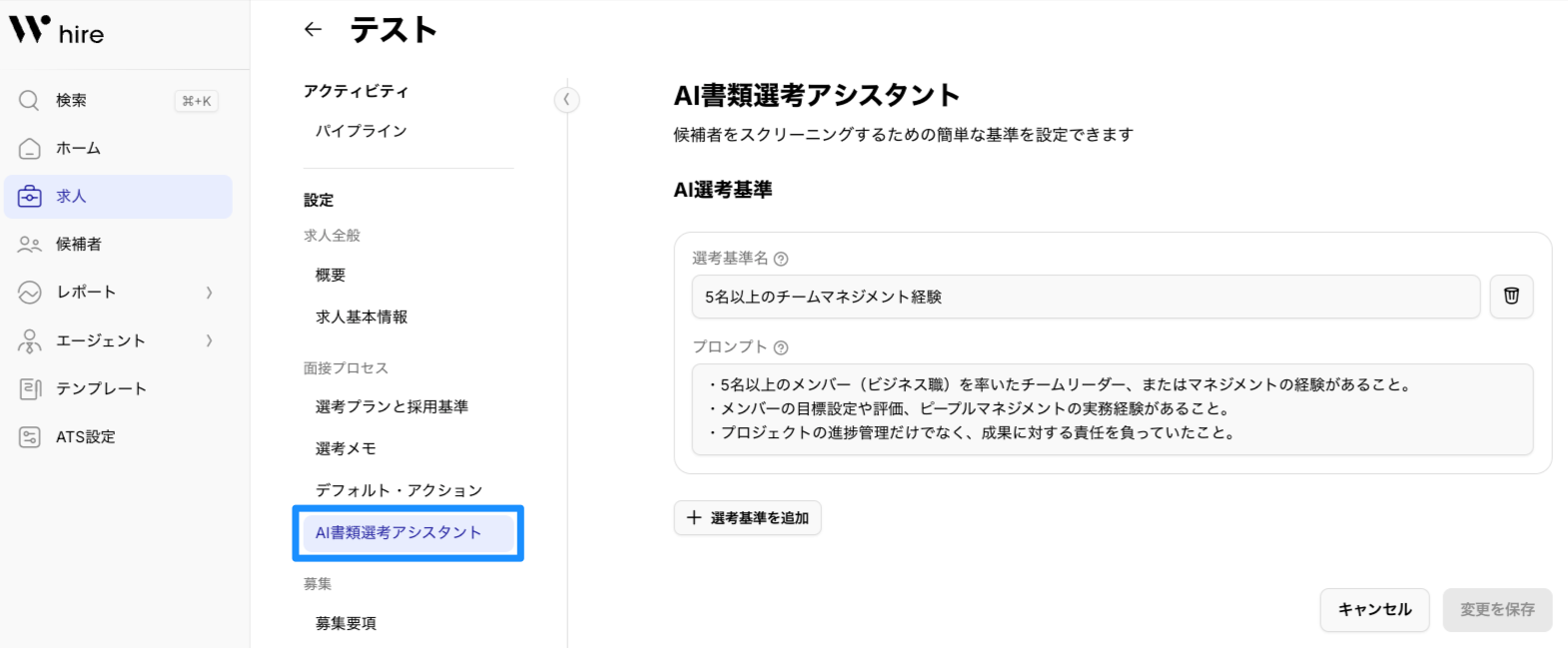
Task: Click the help icon beside 選考基準名
Action: coord(781,260)
